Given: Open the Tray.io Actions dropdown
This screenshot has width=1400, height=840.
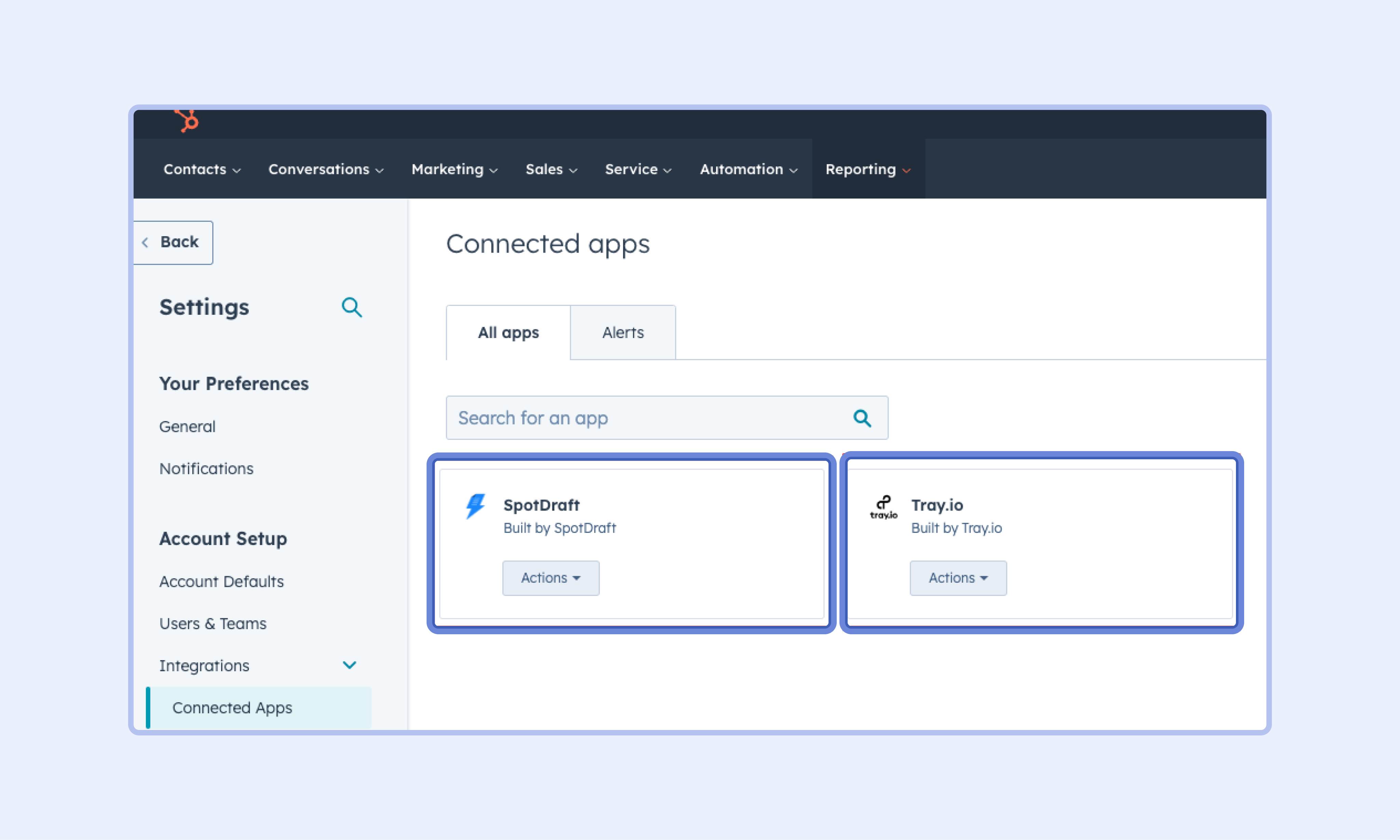Looking at the screenshot, I should click(958, 578).
